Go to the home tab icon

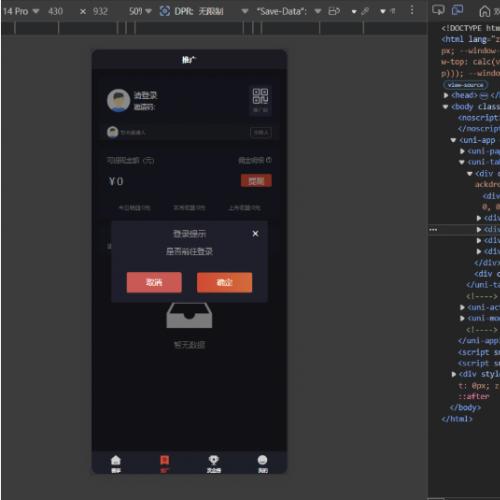point(116,460)
